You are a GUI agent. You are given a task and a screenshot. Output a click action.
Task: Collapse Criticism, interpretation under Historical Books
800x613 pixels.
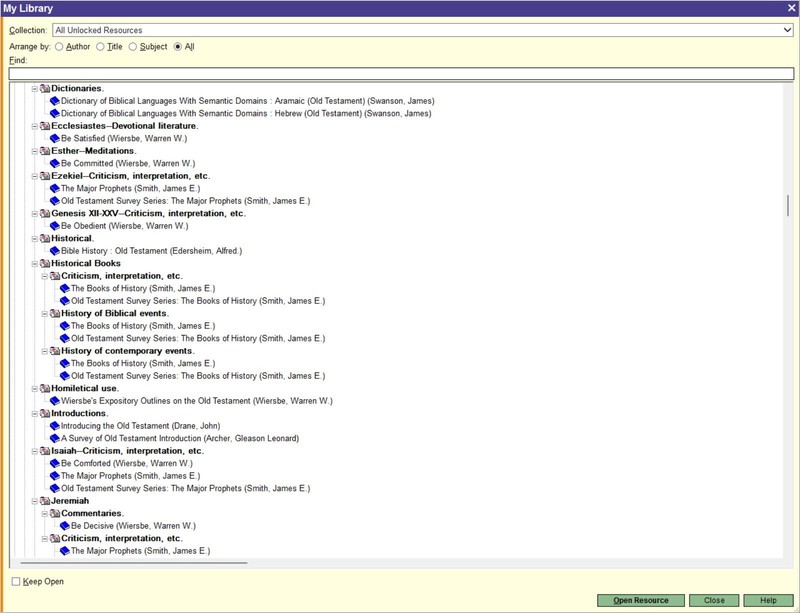pos(44,276)
